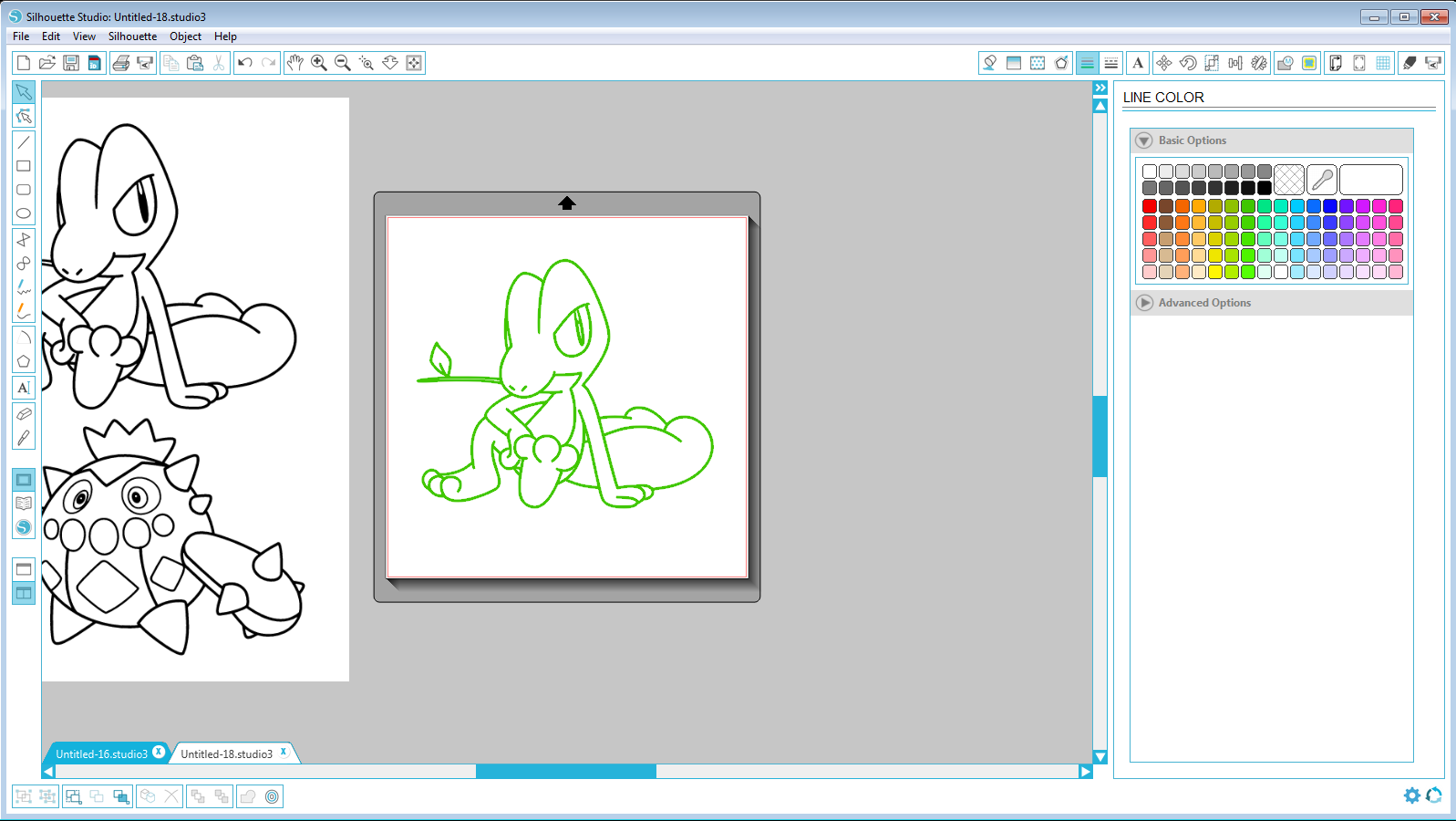Viewport: 1456px width, 821px height.
Task: Open the Scale panel icon
Action: 1212,63
